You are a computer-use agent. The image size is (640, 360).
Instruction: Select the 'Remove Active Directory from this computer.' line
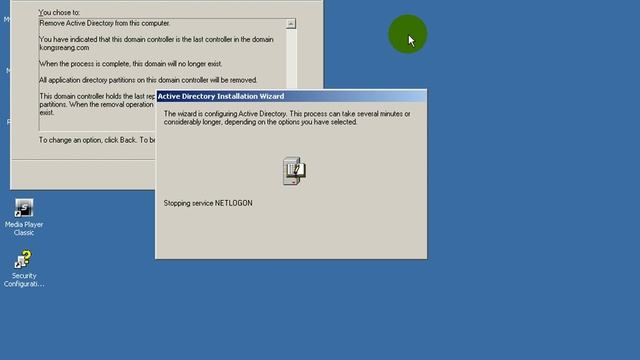[104, 23]
